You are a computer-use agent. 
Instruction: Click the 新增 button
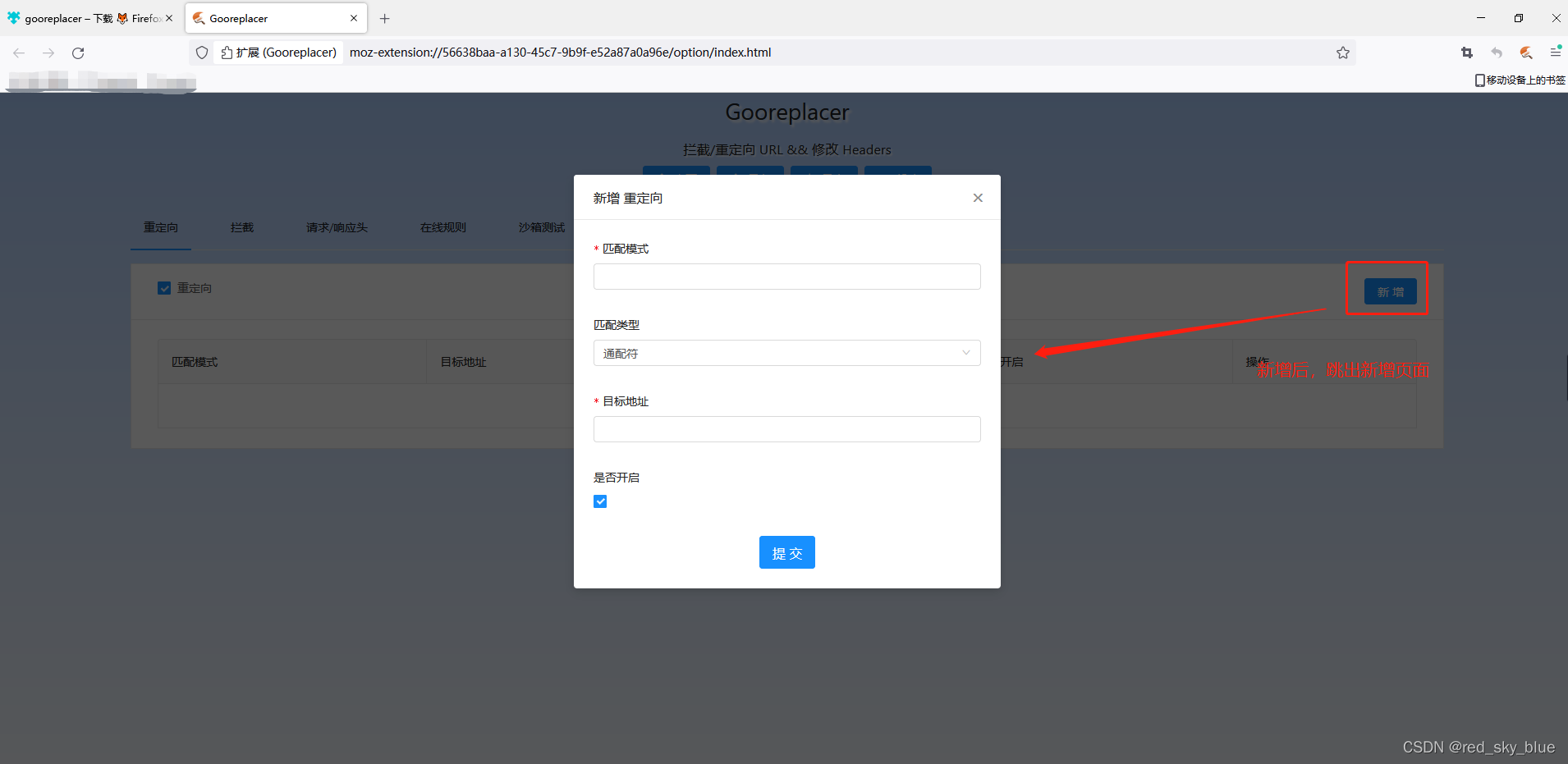pos(1390,291)
